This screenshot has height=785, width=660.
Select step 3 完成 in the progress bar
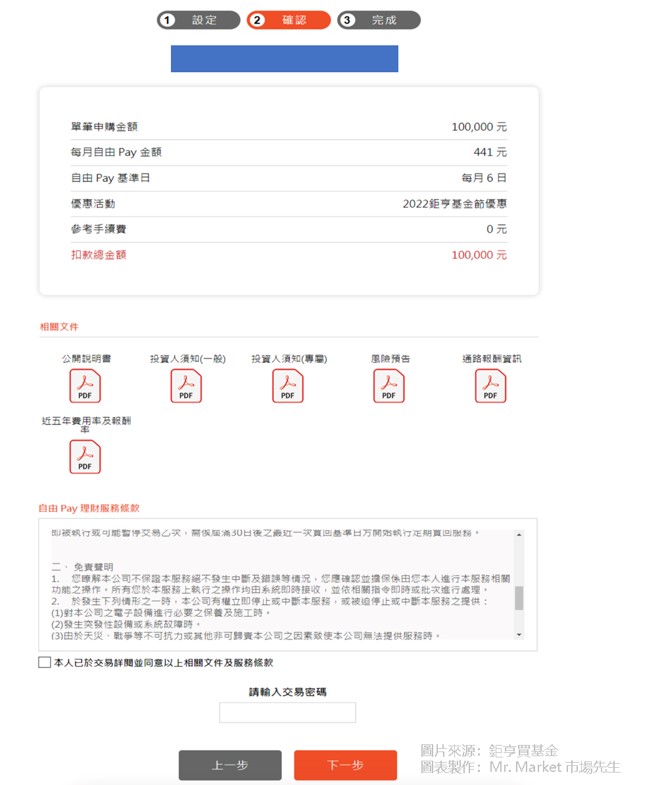pyautogui.click(x=379, y=20)
